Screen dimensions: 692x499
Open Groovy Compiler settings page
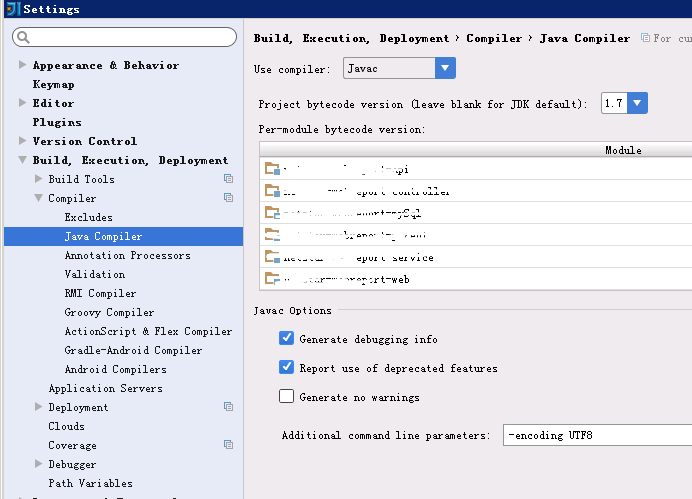[109, 312]
